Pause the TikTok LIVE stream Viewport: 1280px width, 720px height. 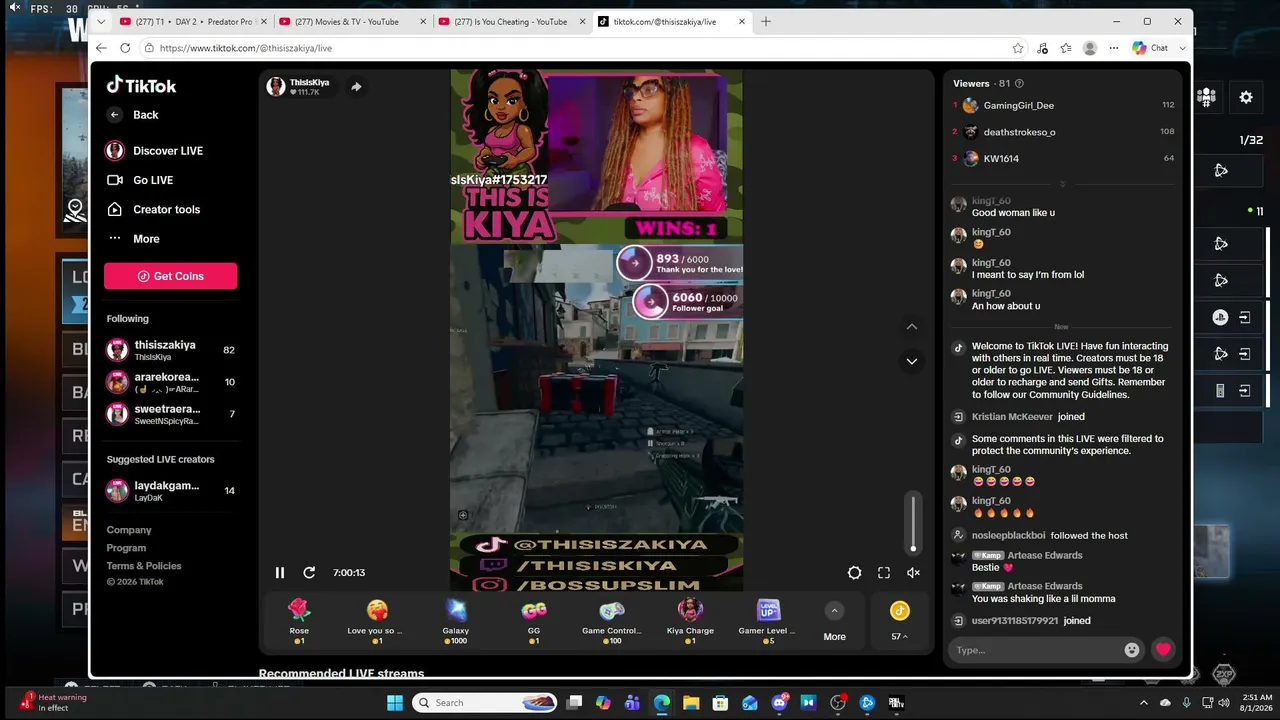click(x=280, y=573)
